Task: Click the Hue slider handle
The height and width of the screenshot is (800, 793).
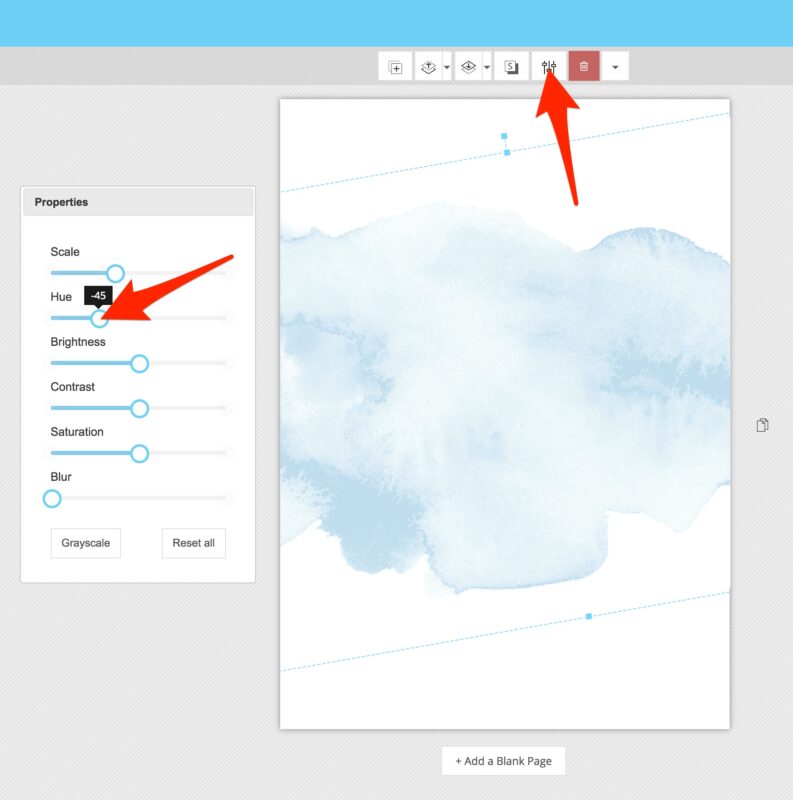Action: (99, 318)
